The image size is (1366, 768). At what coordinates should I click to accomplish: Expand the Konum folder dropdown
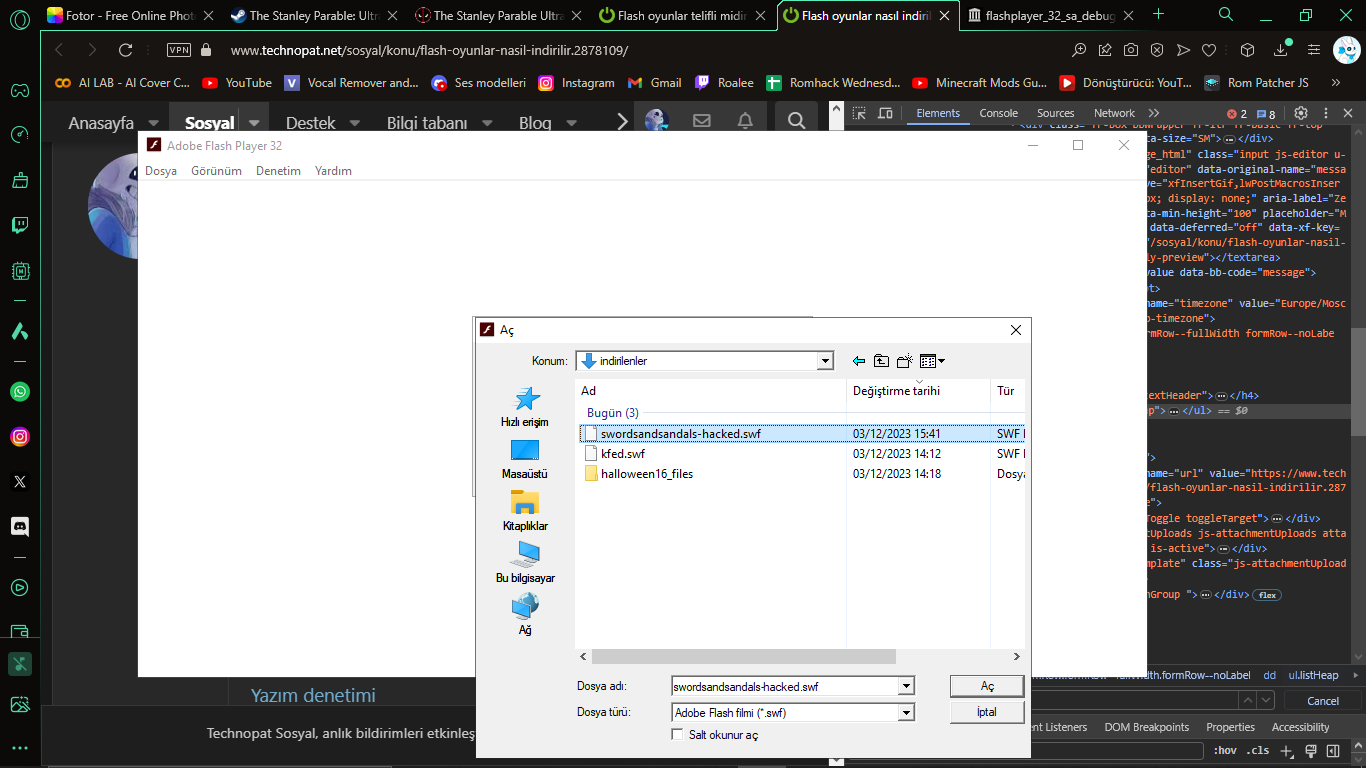825,361
